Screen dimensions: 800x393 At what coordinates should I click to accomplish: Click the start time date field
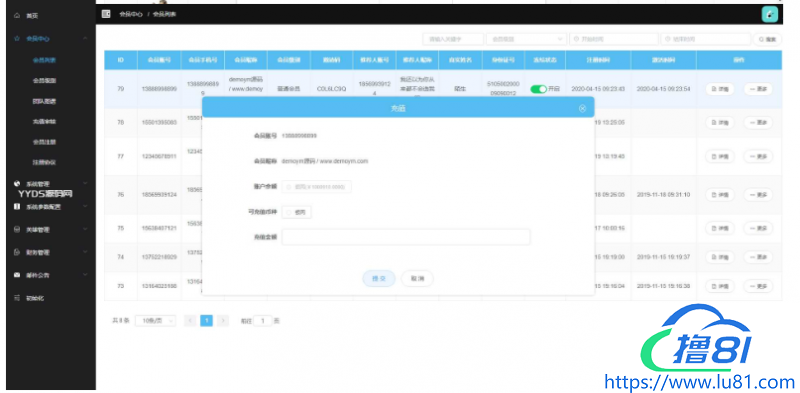point(614,39)
